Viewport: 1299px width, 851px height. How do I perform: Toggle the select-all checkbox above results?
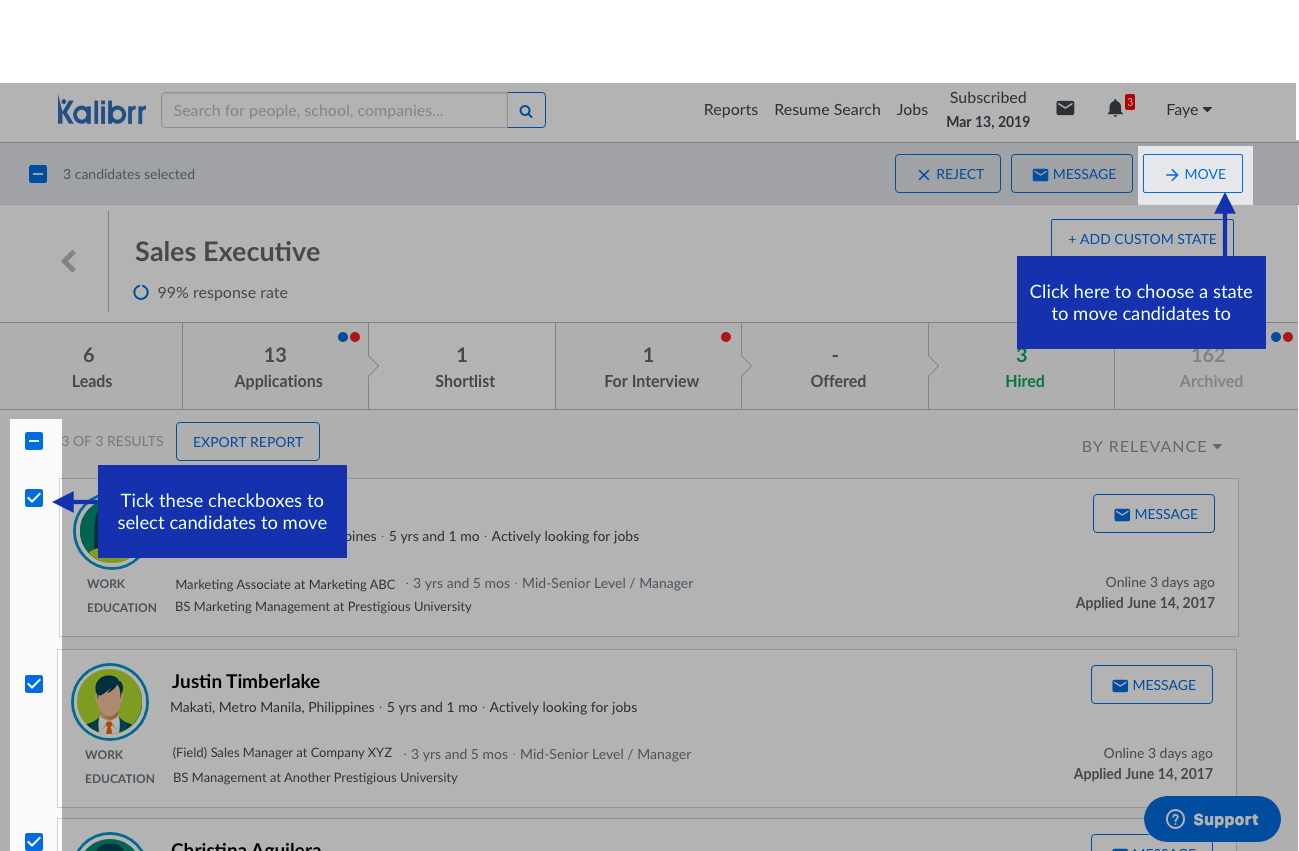tap(34, 441)
